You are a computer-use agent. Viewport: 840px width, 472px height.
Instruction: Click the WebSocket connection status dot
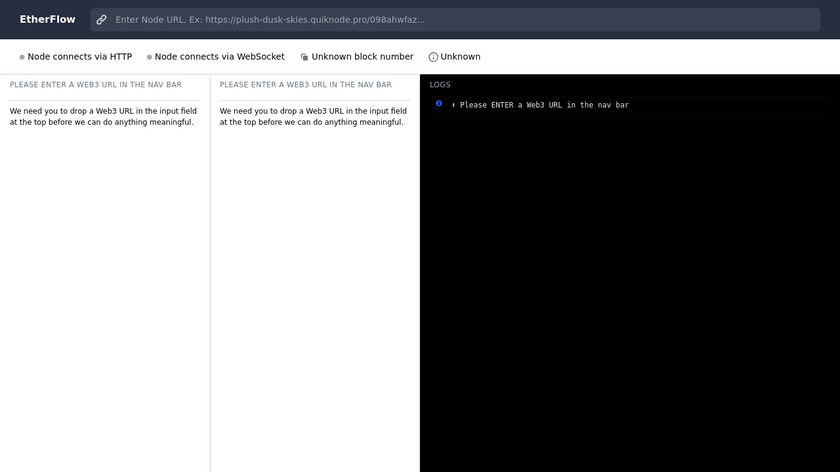tap(149, 57)
